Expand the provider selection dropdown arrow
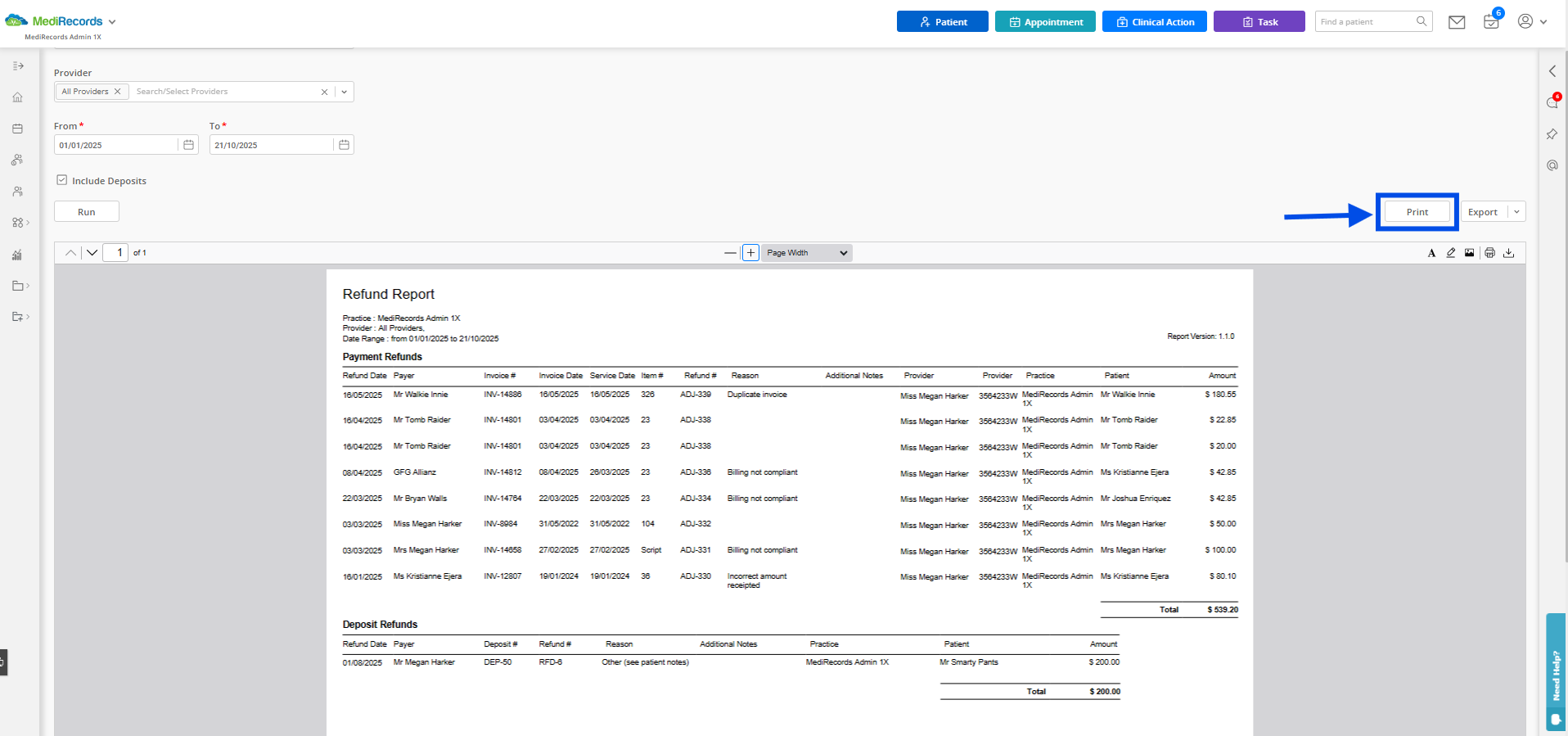Viewport: 1568px width, 736px height. pos(345,92)
